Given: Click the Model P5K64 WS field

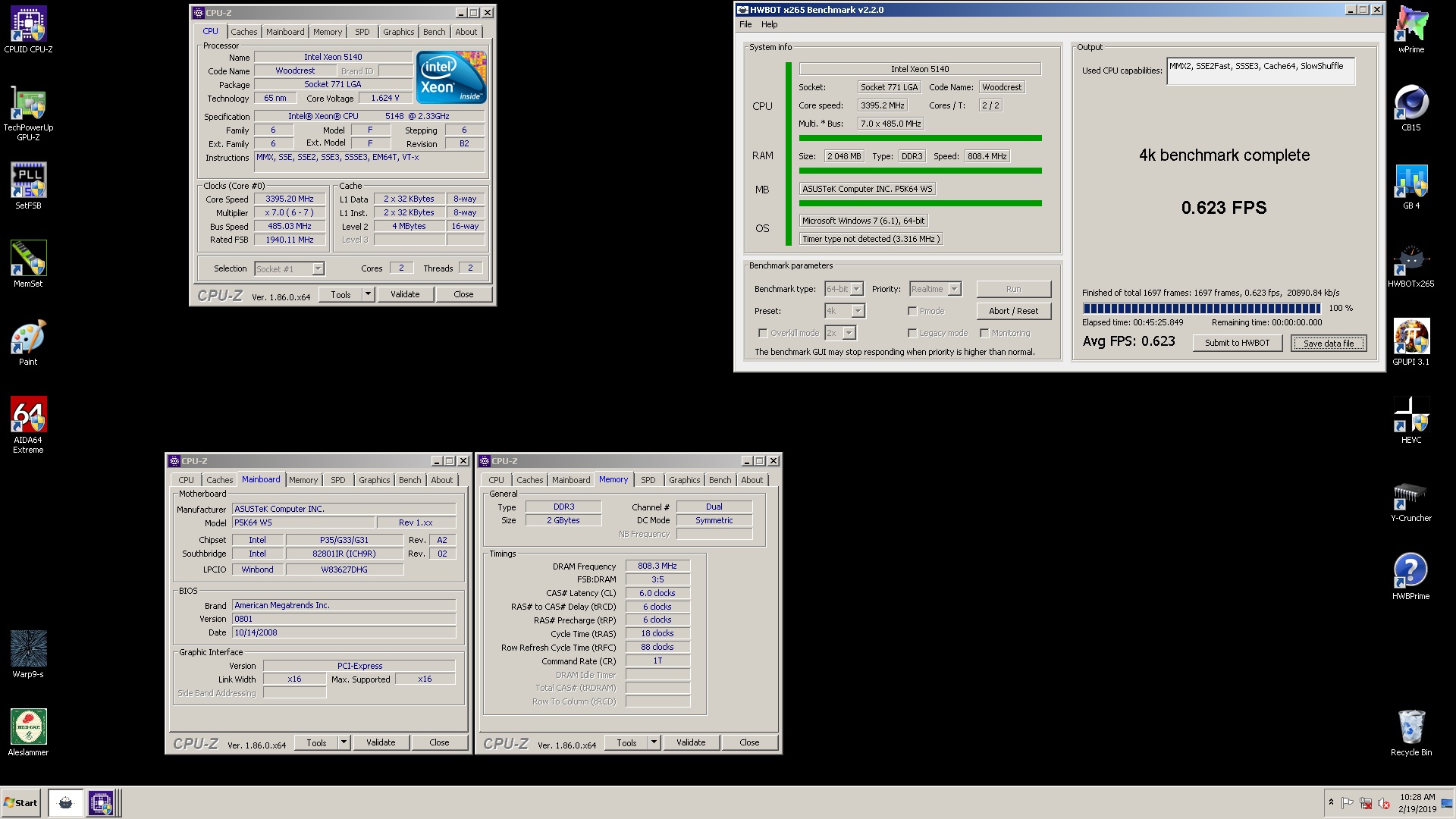Looking at the screenshot, I should [x=303, y=522].
